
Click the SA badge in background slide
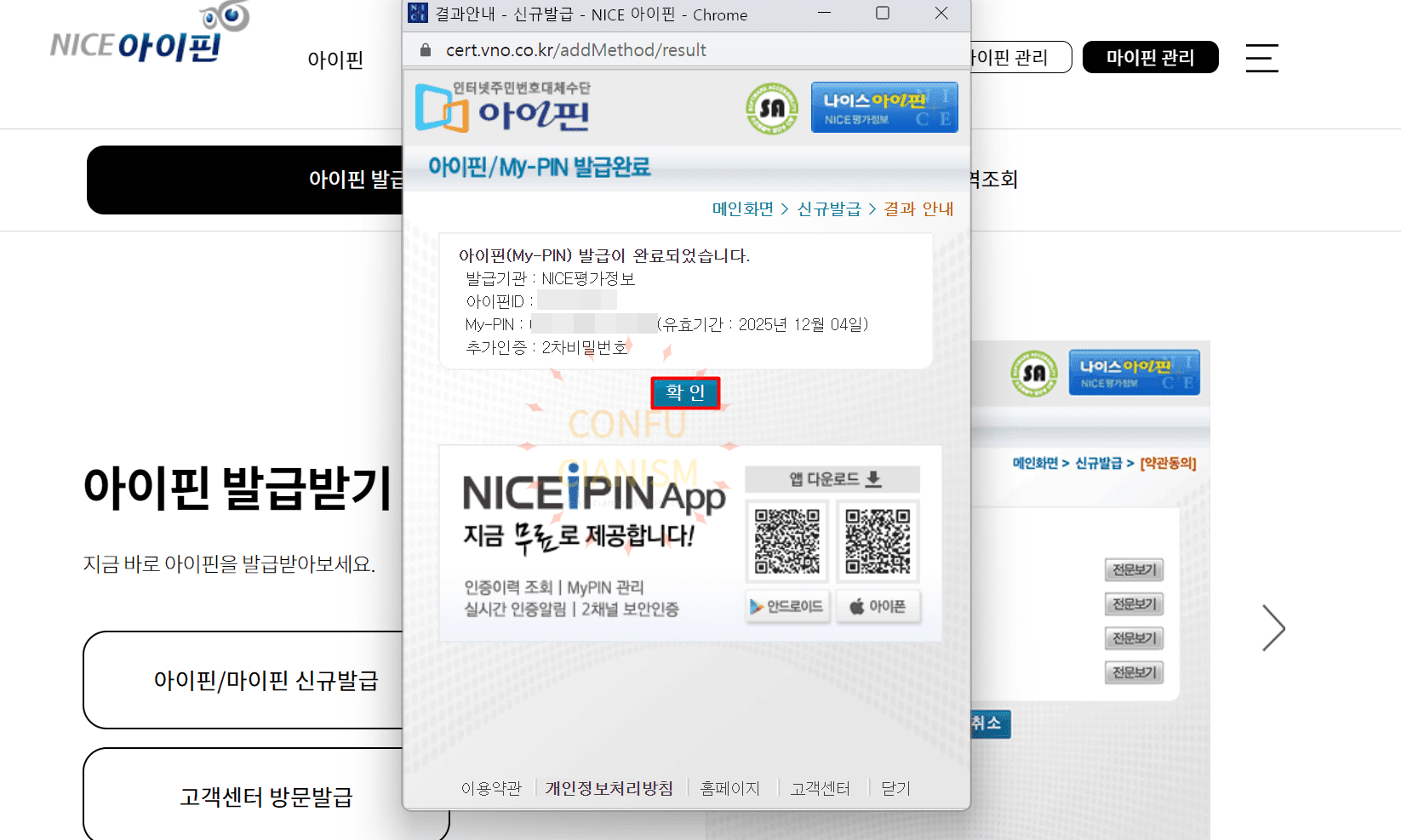coord(1034,373)
